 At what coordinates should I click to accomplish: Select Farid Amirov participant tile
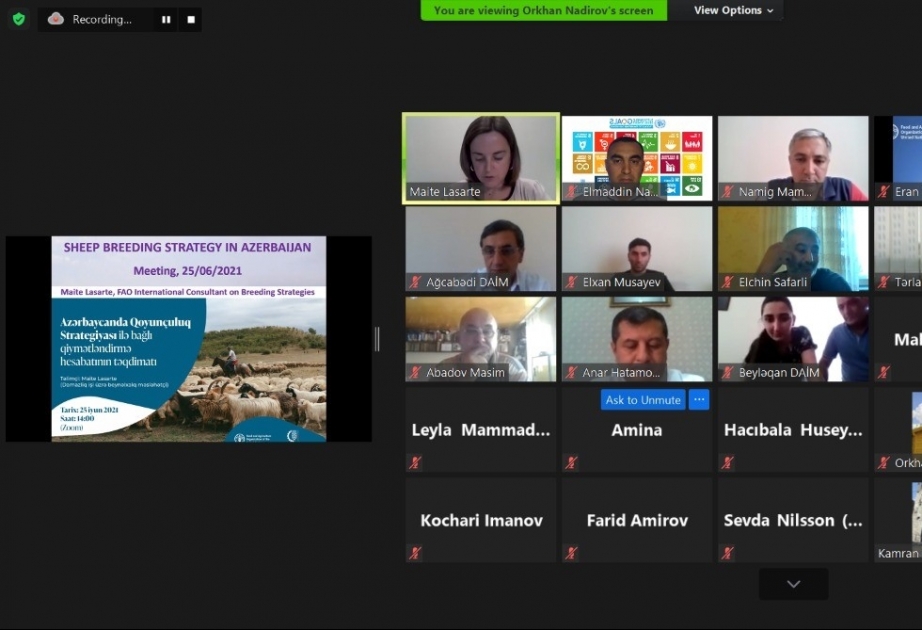tap(637, 521)
